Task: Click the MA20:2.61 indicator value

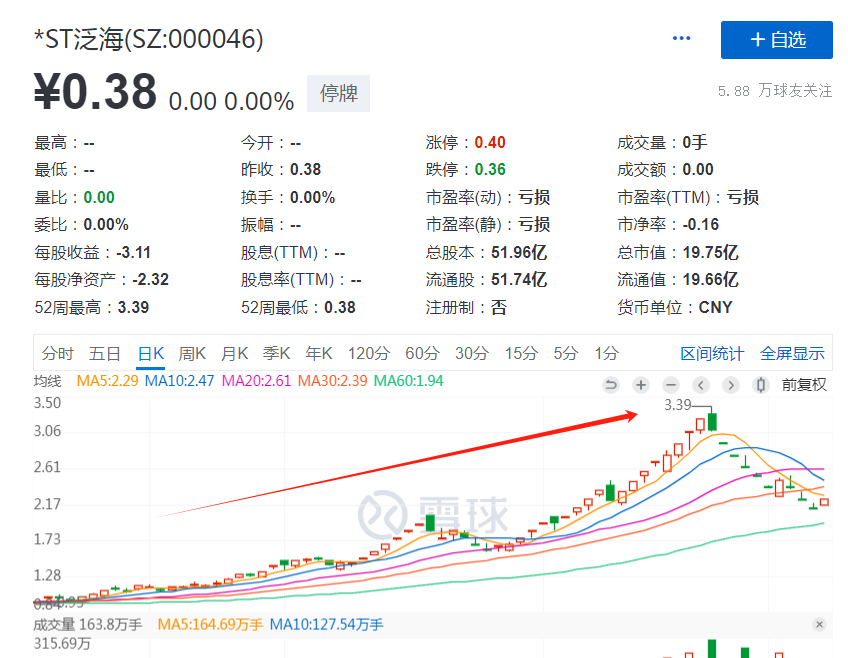Action: tap(256, 381)
